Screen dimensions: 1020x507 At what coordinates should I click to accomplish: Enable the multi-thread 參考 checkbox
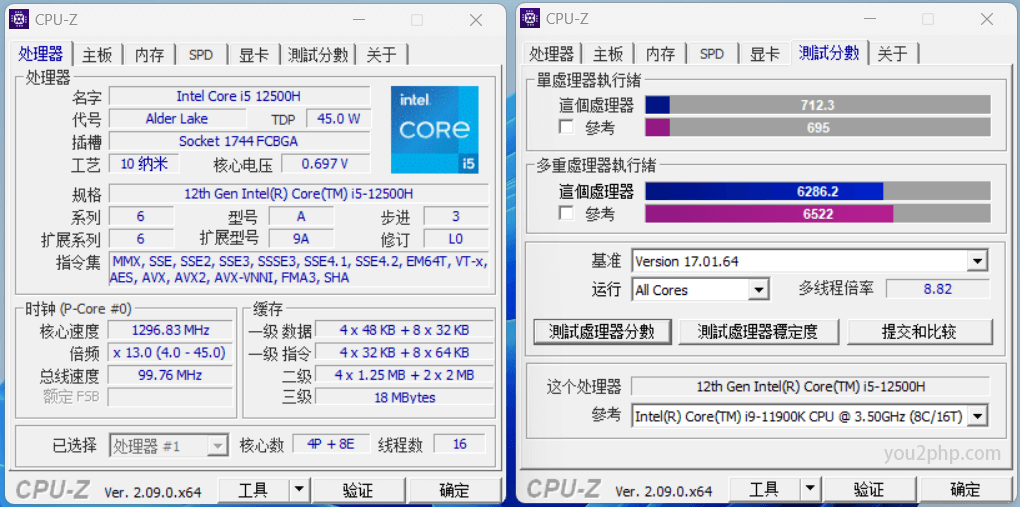pos(567,213)
